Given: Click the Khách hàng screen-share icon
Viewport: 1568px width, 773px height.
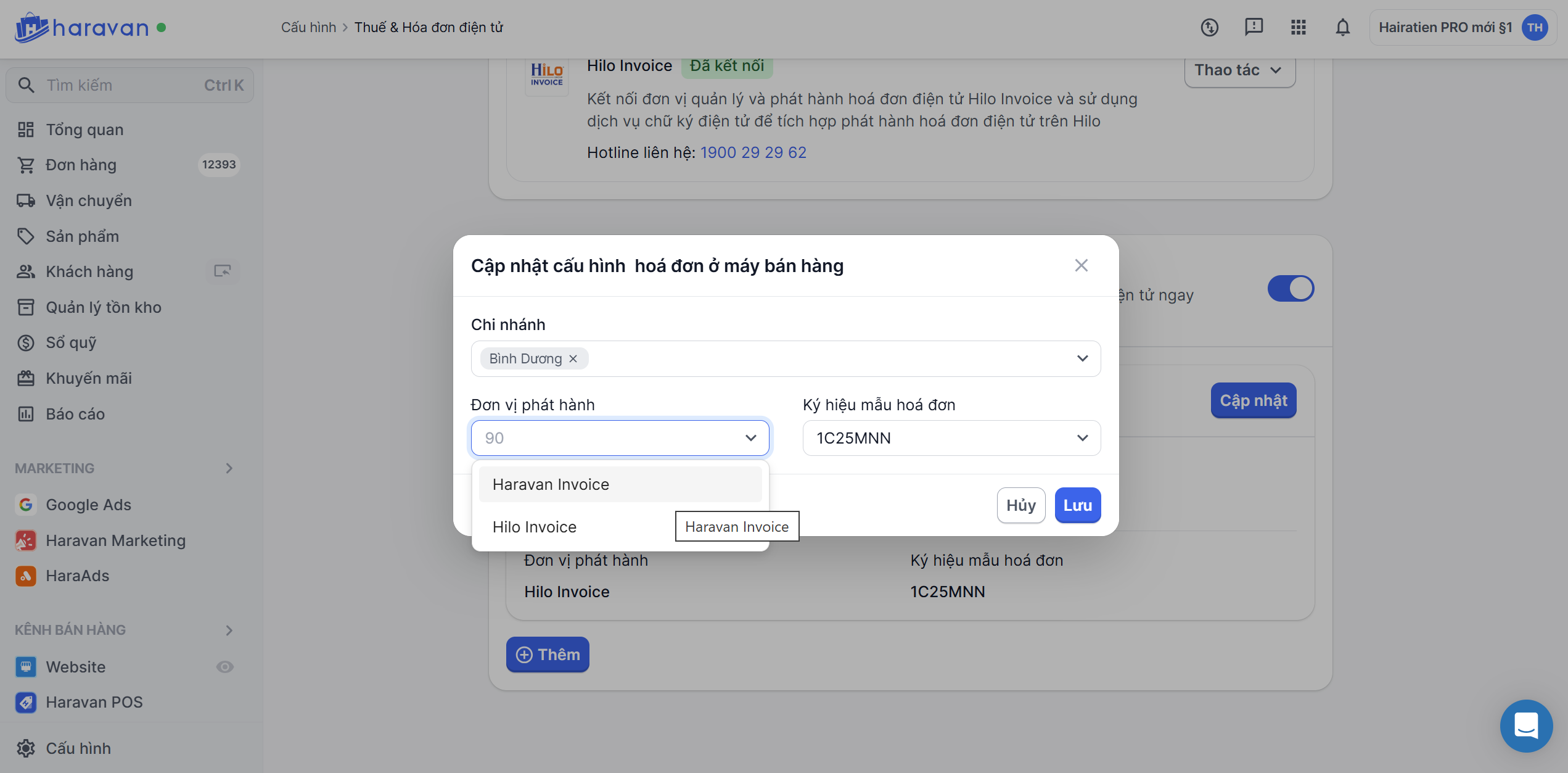Looking at the screenshot, I should point(222,271).
